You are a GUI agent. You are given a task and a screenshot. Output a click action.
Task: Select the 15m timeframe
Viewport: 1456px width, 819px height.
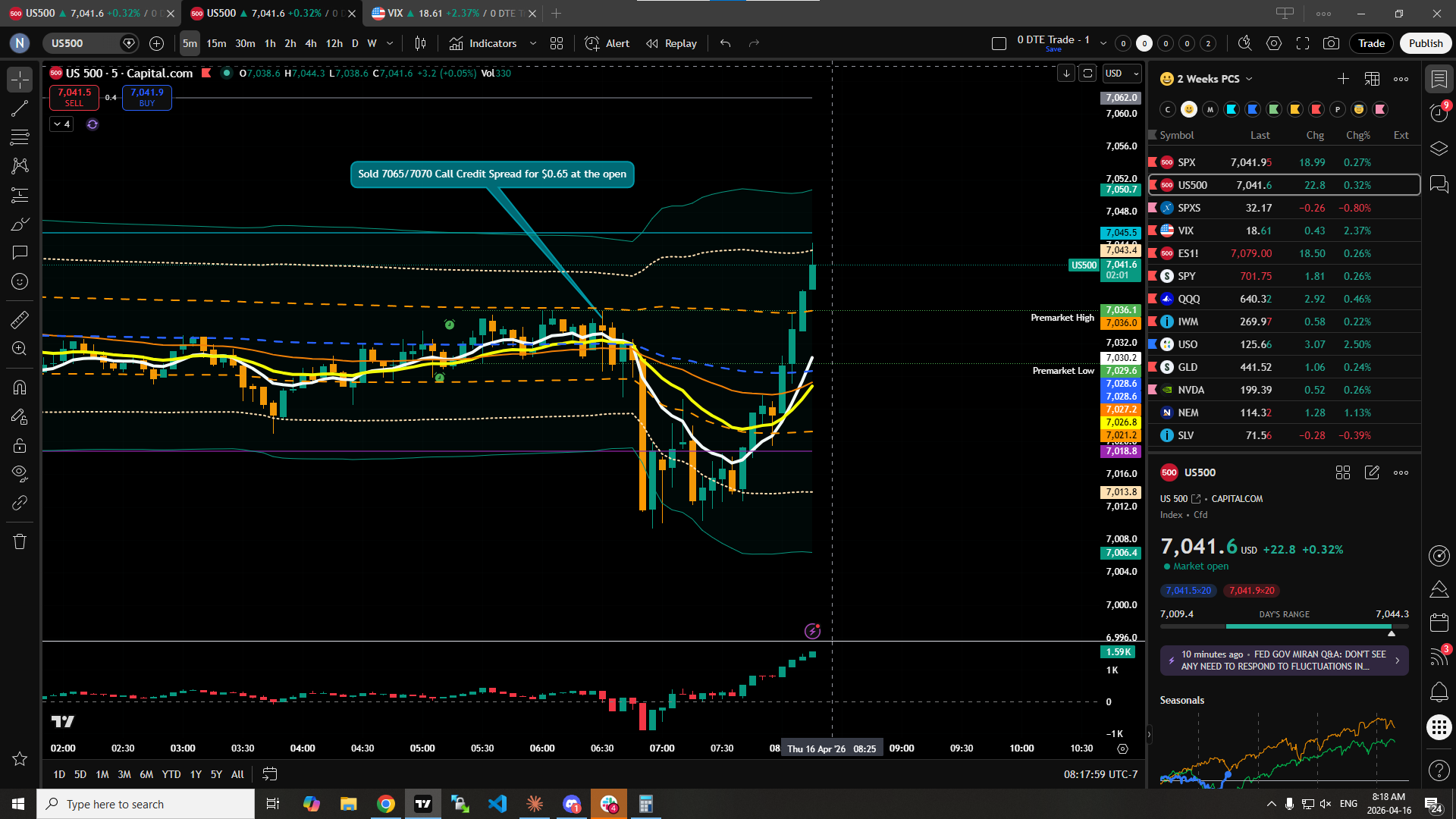(x=216, y=43)
